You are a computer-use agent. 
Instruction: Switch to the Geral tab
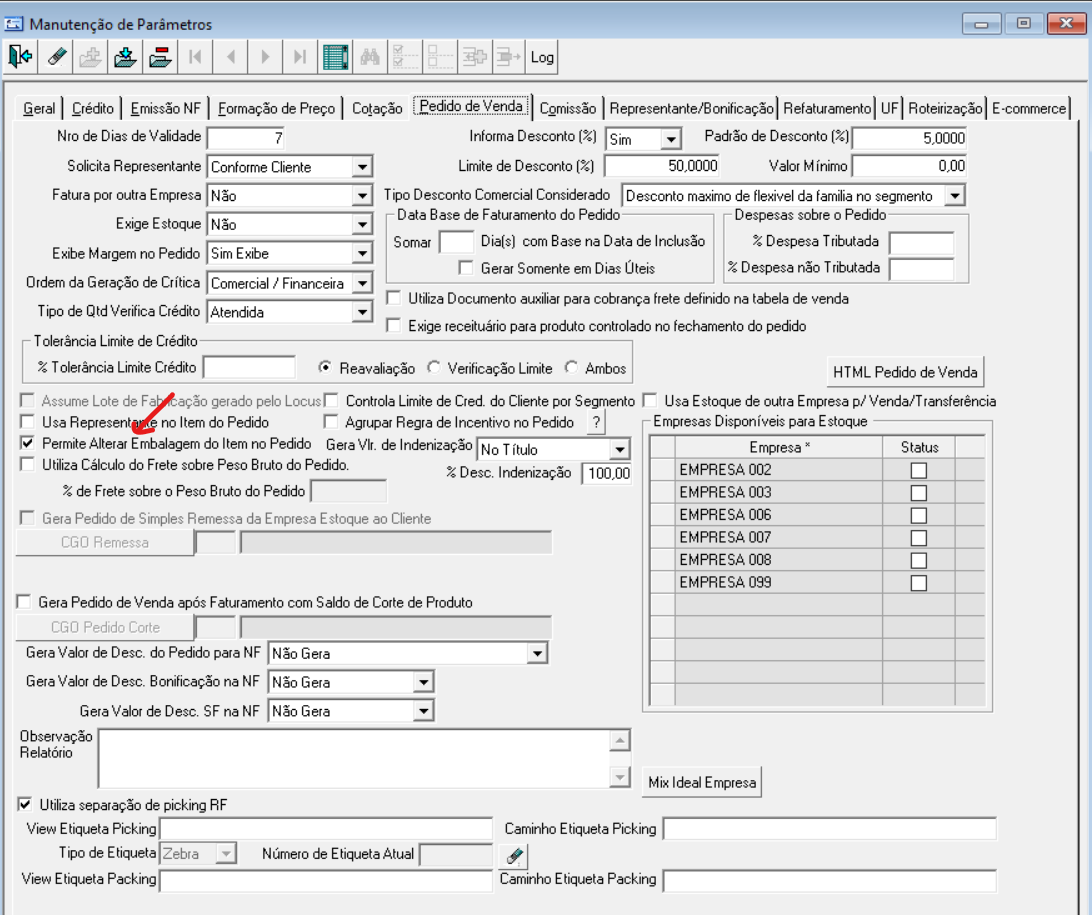tap(39, 109)
